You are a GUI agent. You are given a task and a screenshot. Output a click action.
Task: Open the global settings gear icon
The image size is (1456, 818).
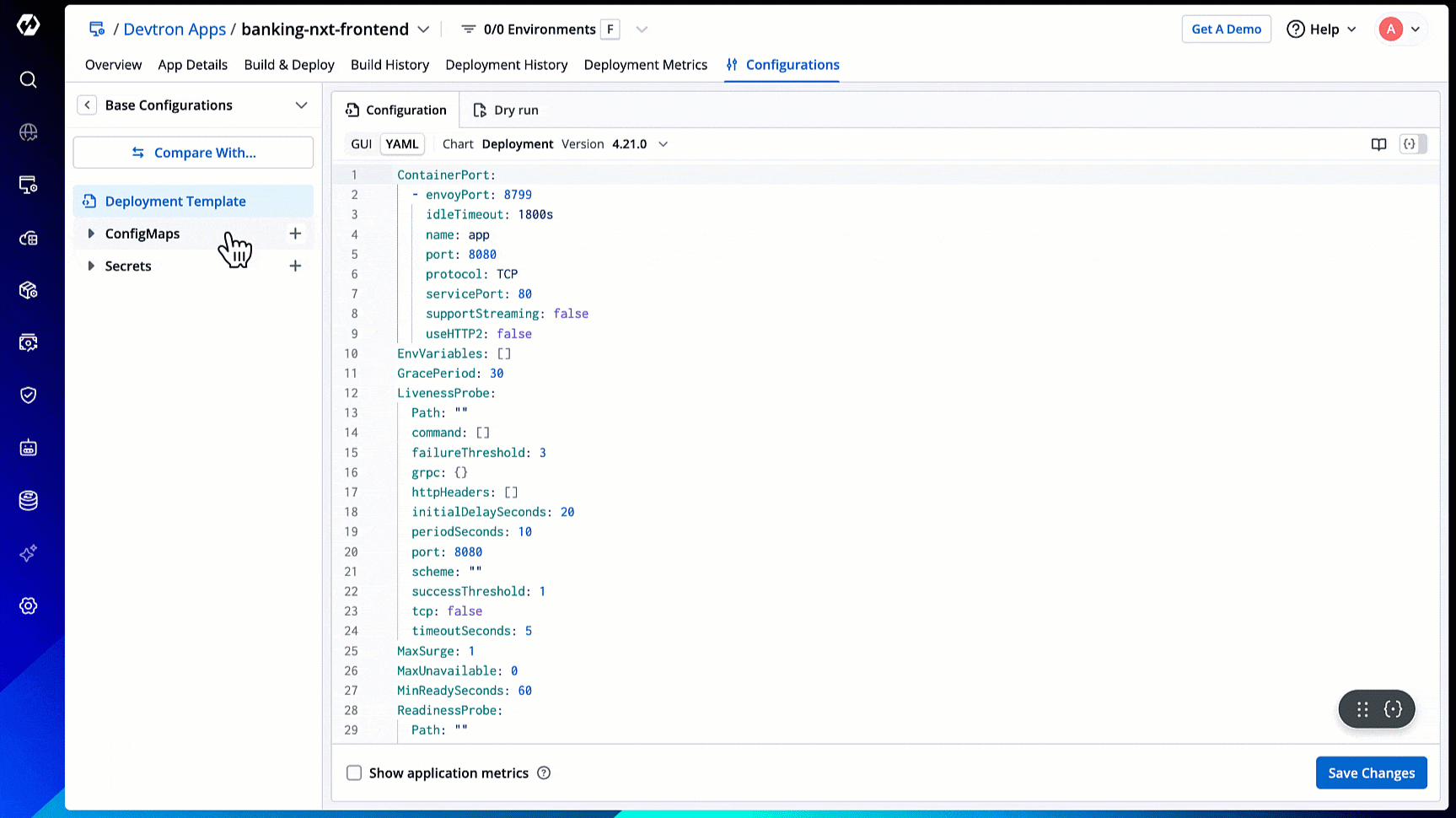[28, 605]
